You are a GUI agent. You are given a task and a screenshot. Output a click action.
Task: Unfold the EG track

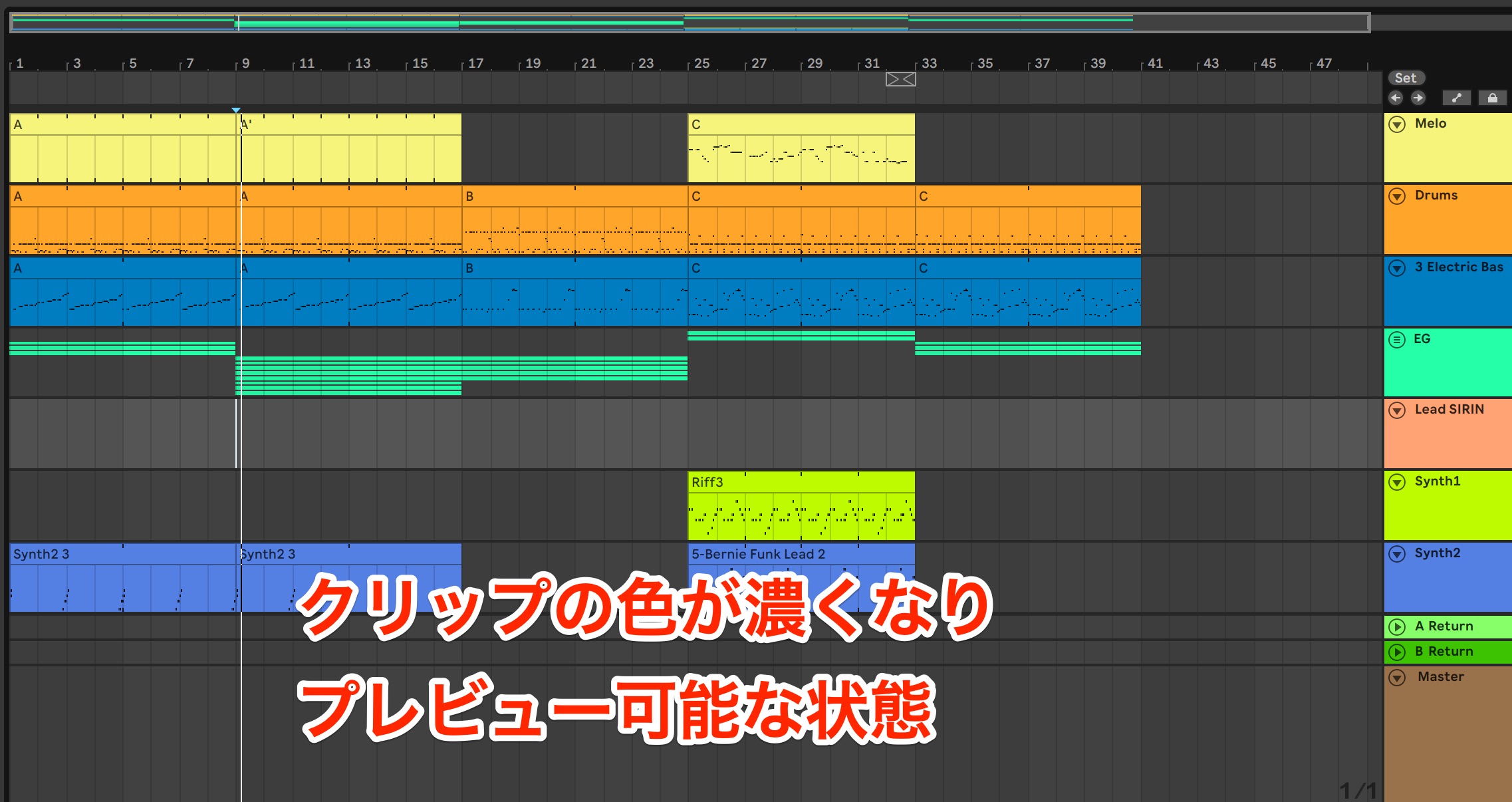point(1398,340)
